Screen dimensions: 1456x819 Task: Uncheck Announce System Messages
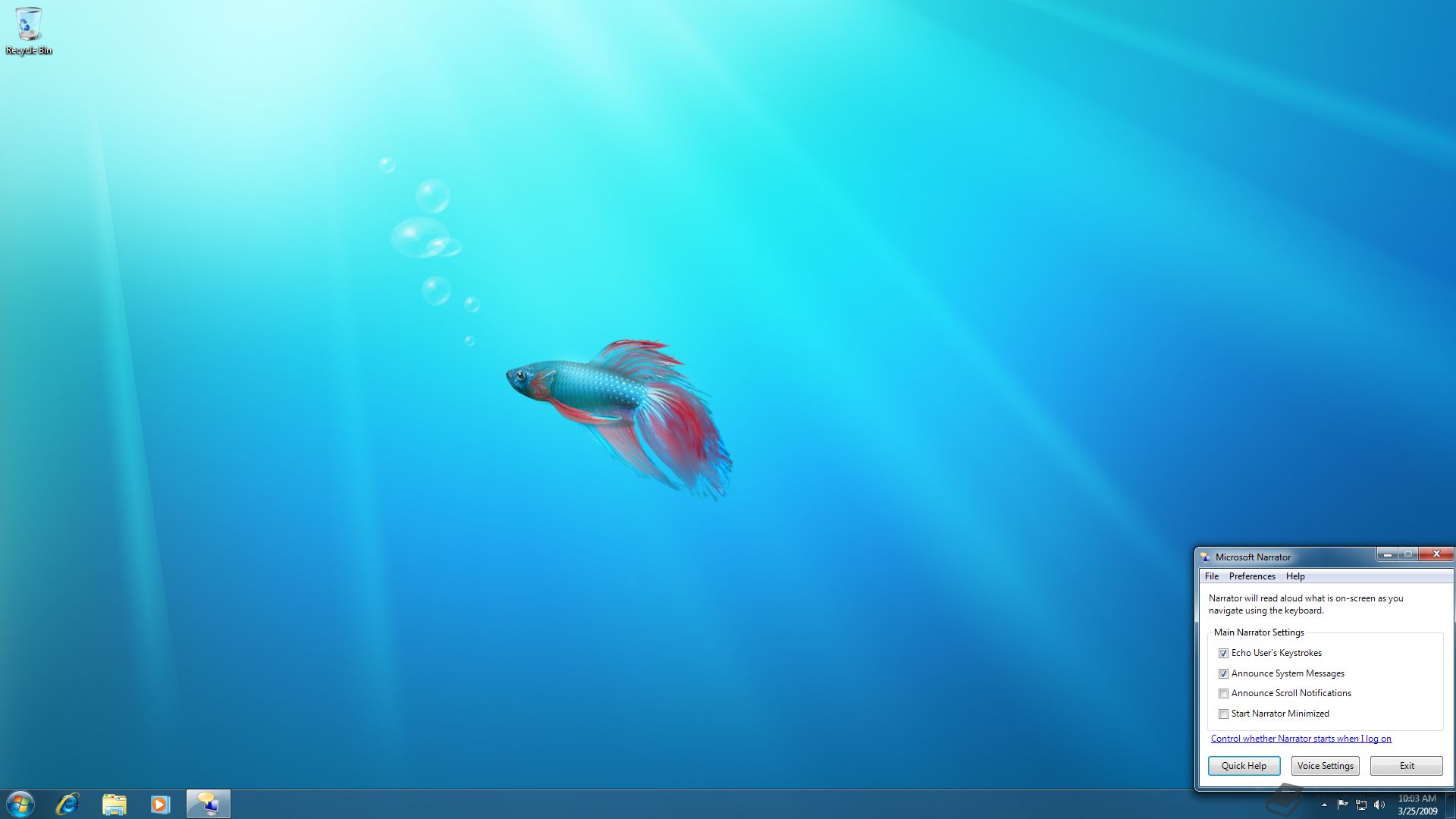(x=1223, y=673)
